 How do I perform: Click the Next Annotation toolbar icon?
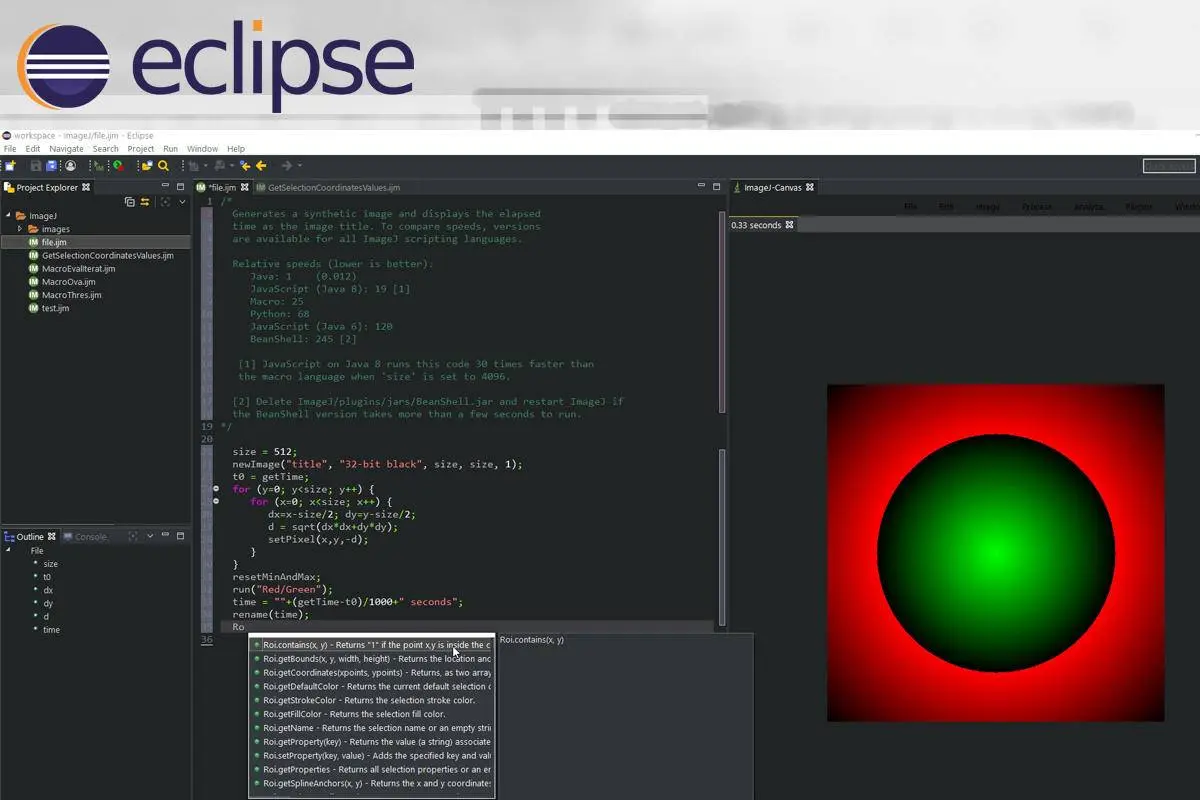193,165
